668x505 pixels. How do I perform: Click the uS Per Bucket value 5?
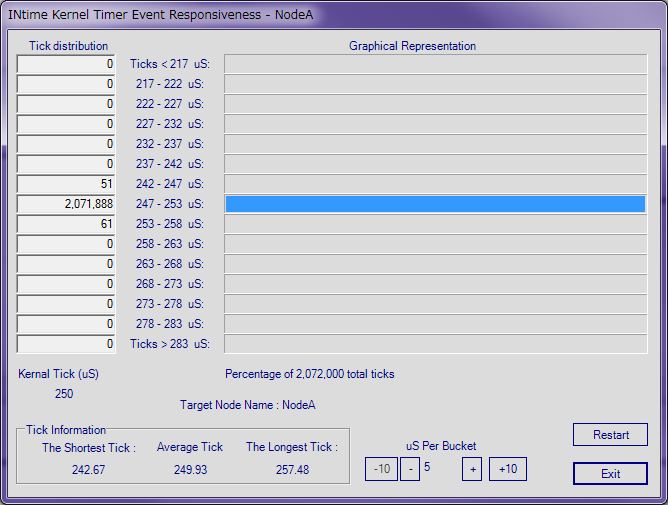pos(427,467)
